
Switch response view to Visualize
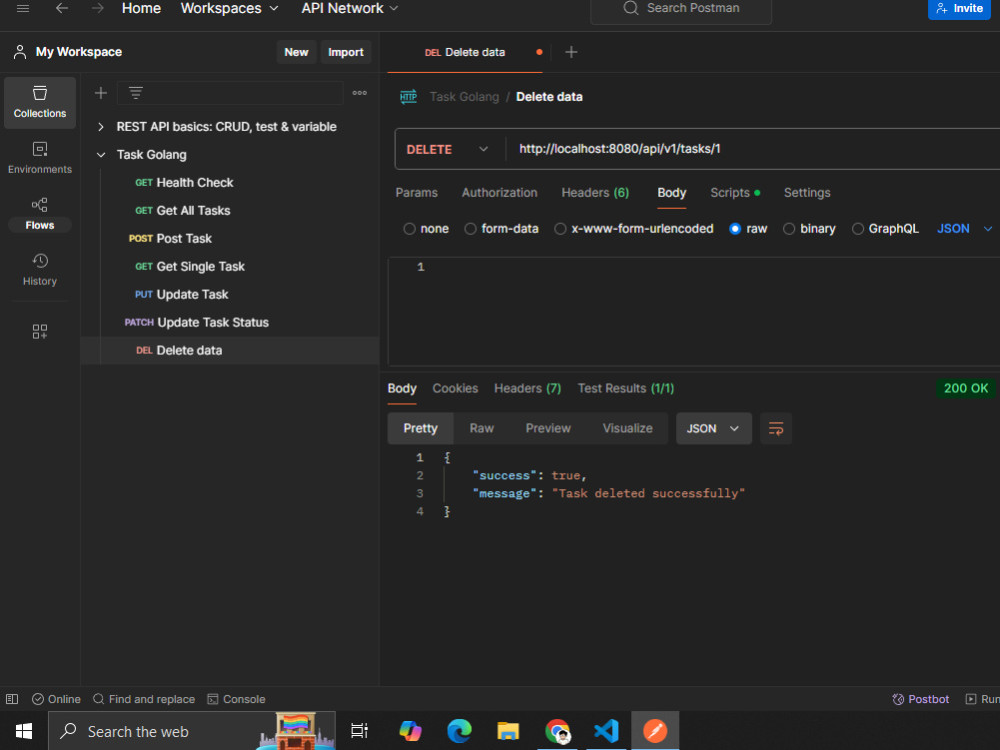[x=628, y=429]
